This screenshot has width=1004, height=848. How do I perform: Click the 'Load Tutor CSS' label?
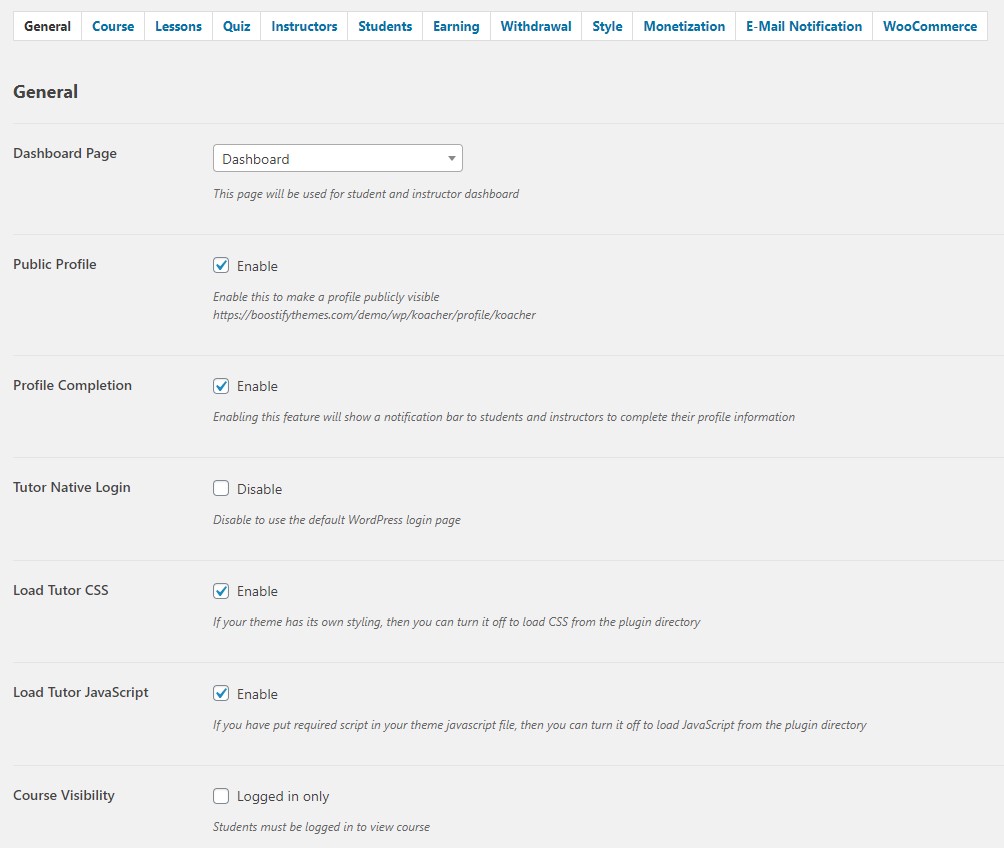(61, 590)
